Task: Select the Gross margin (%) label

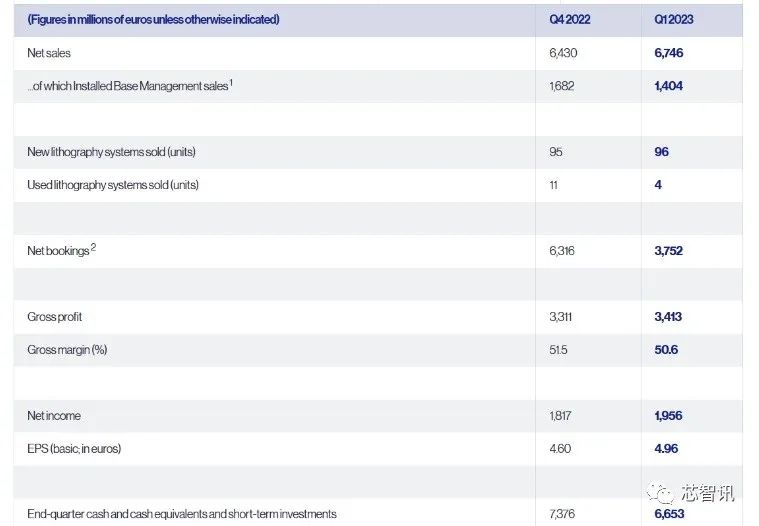Action: [x=67, y=350]
